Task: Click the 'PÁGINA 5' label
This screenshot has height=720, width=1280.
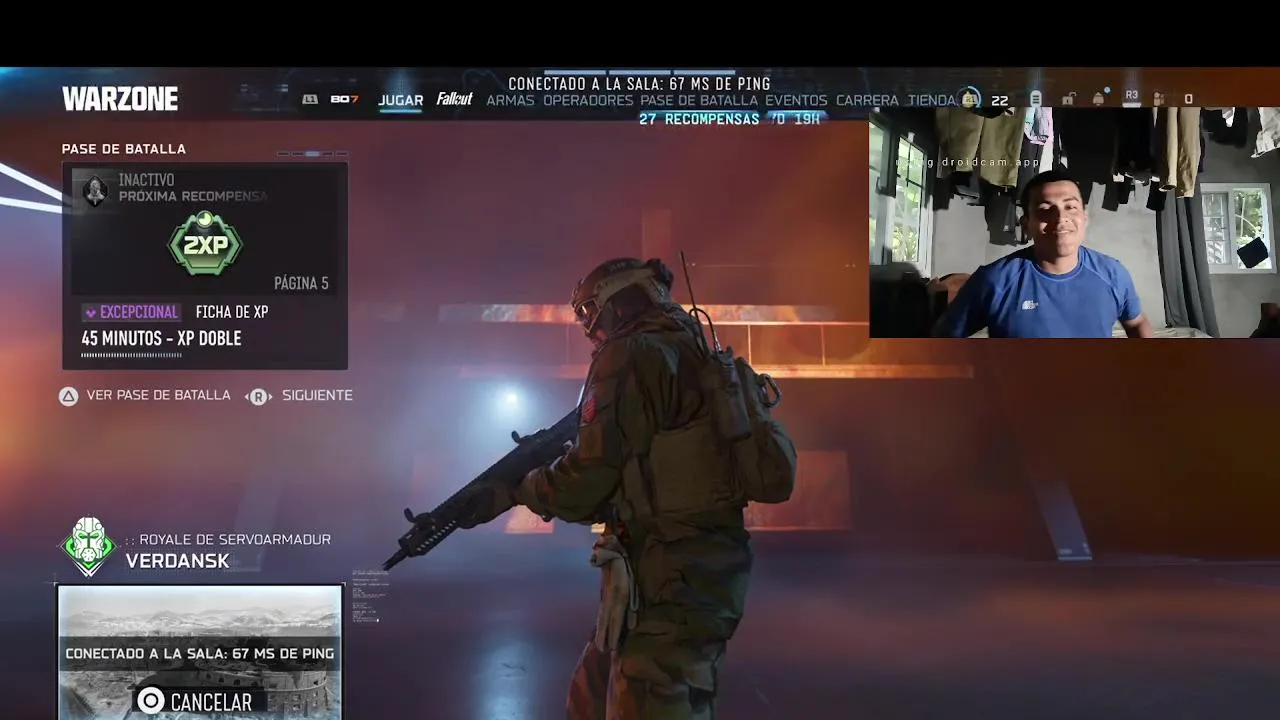Action: [301, 284]
